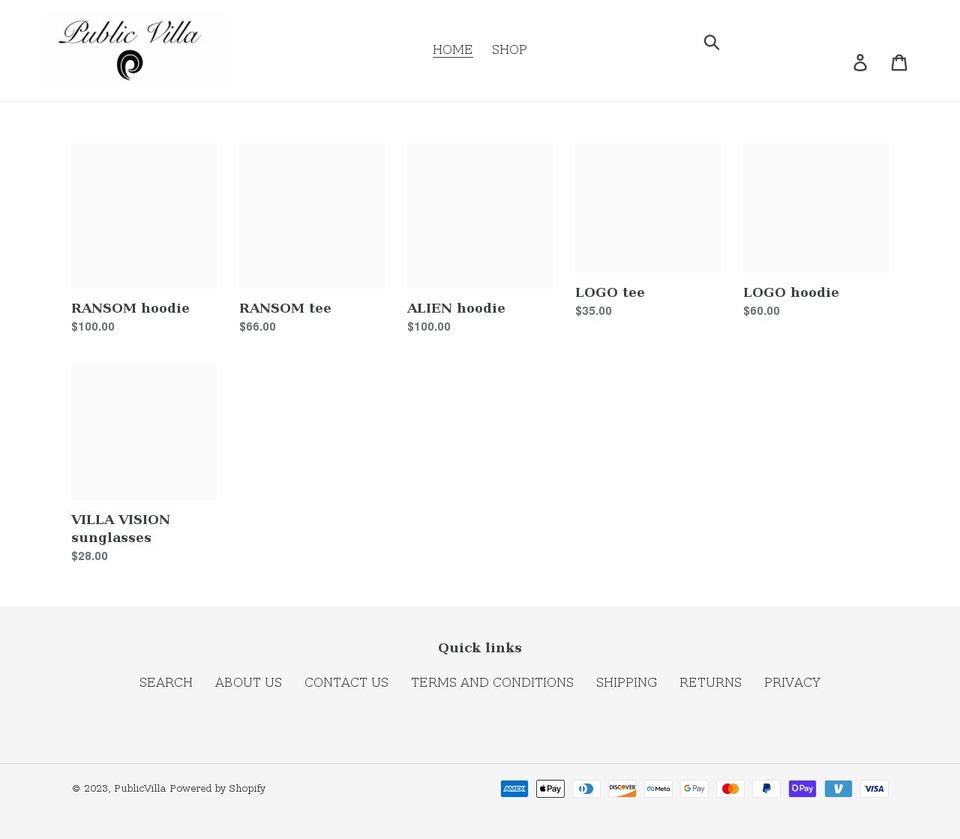Go to the HOME menu item
Image resolution: width=960 pixels, height=839 pixels.
pos(452,50)
